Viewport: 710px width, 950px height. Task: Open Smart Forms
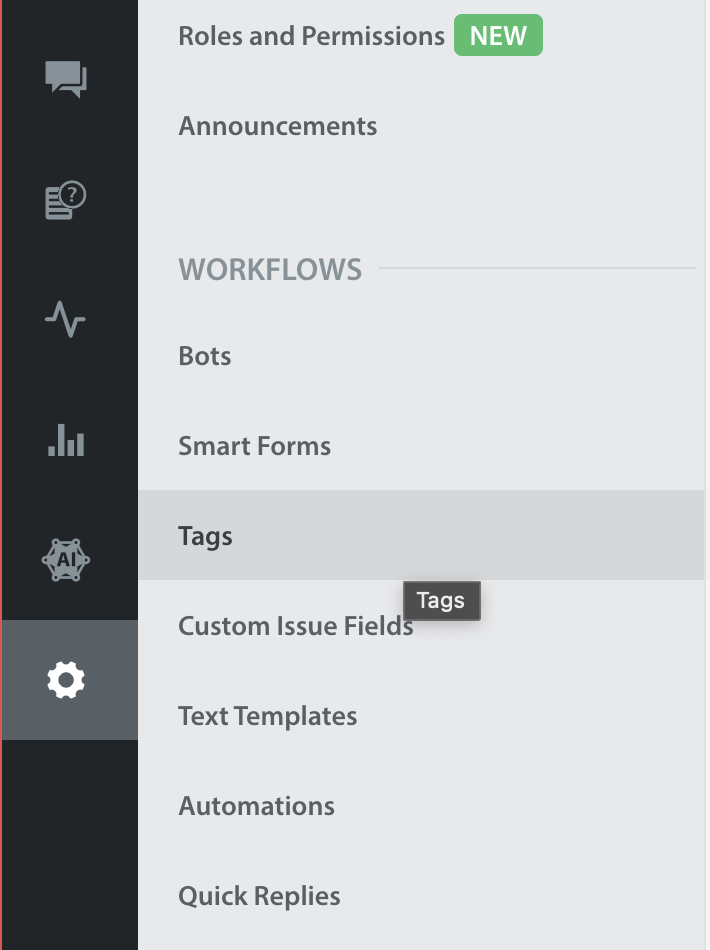[x=254, y=446]
